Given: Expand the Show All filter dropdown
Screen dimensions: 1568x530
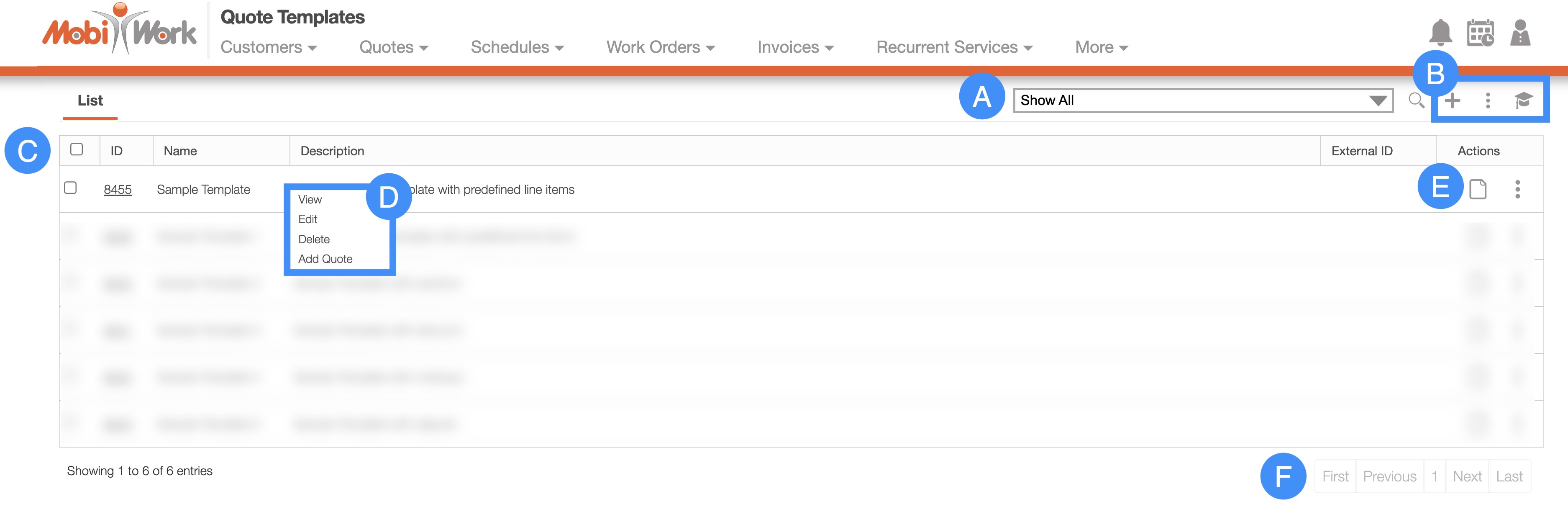Looking at the screenshot, I should click(1202, 100).
